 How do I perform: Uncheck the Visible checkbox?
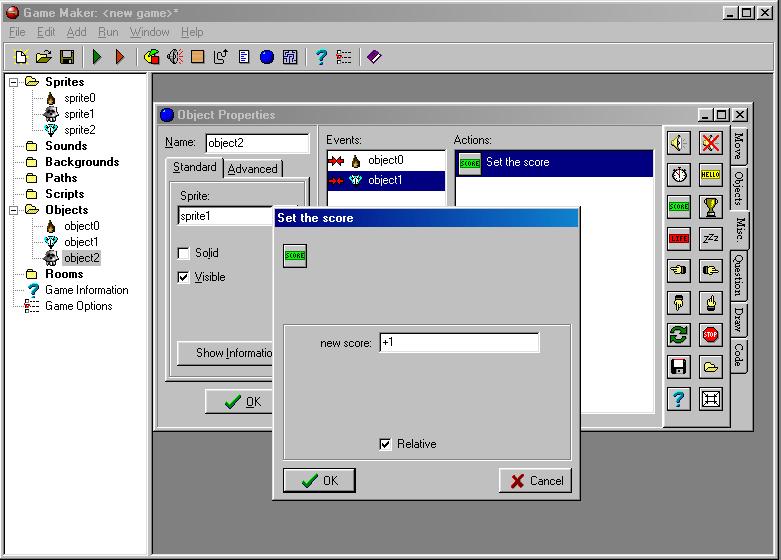183,278
